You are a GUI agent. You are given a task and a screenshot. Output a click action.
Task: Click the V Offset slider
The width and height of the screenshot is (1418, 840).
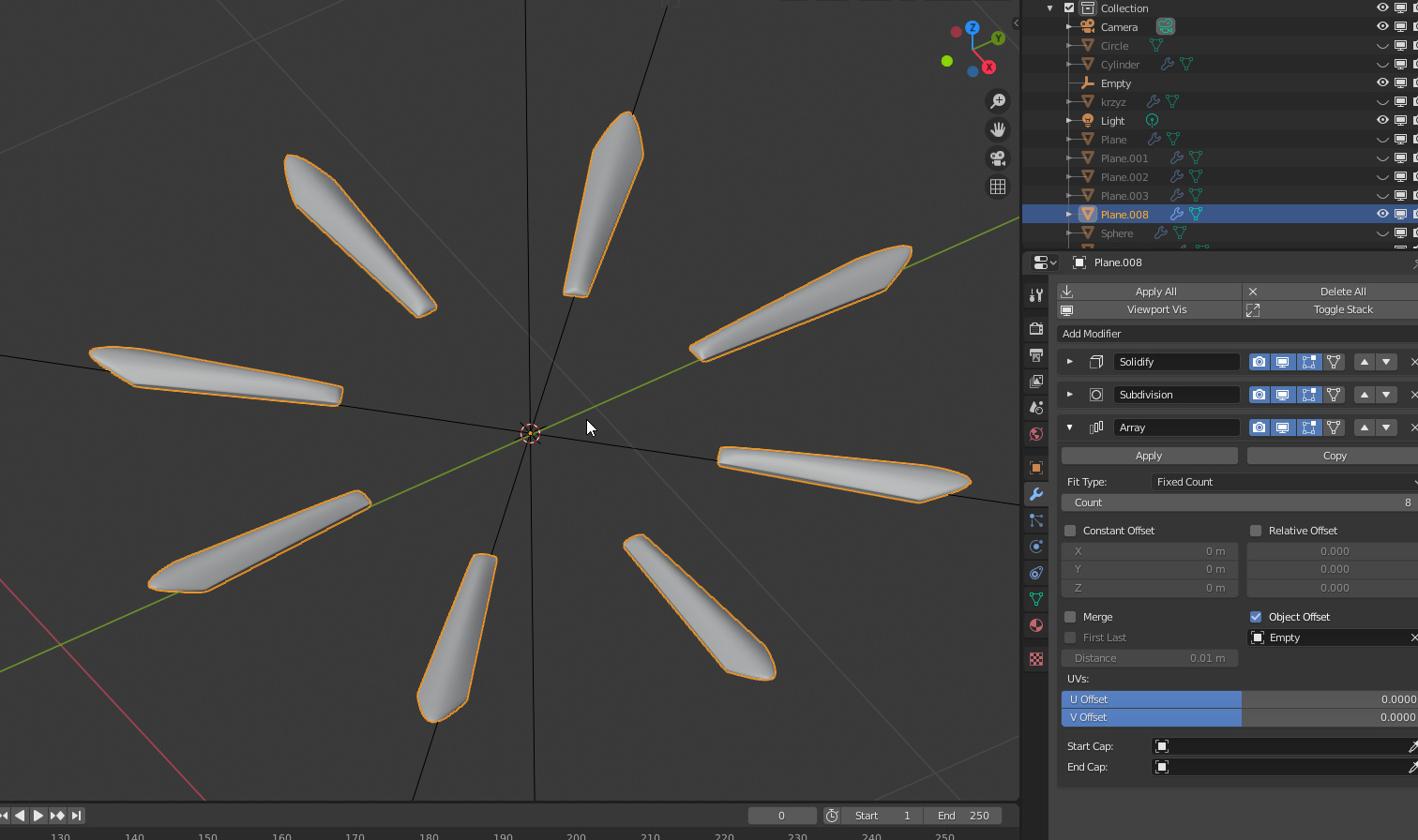tap(1239, 717)
